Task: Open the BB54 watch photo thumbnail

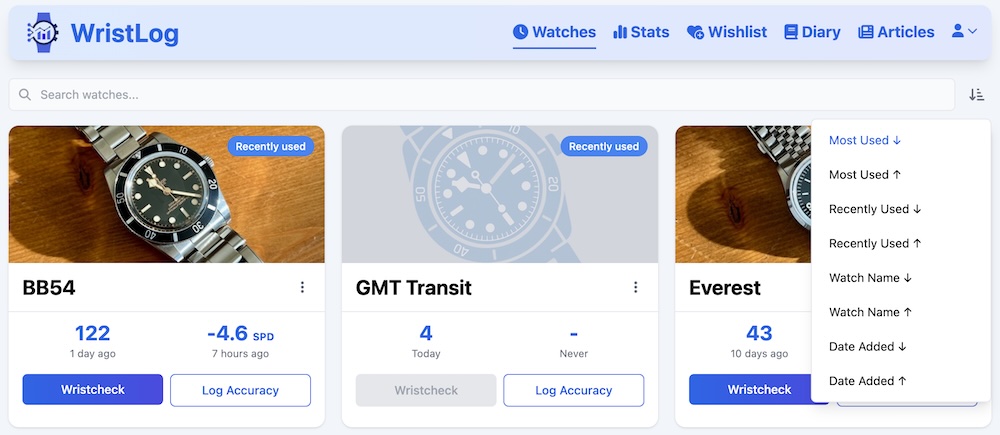Action: [166, 194]
